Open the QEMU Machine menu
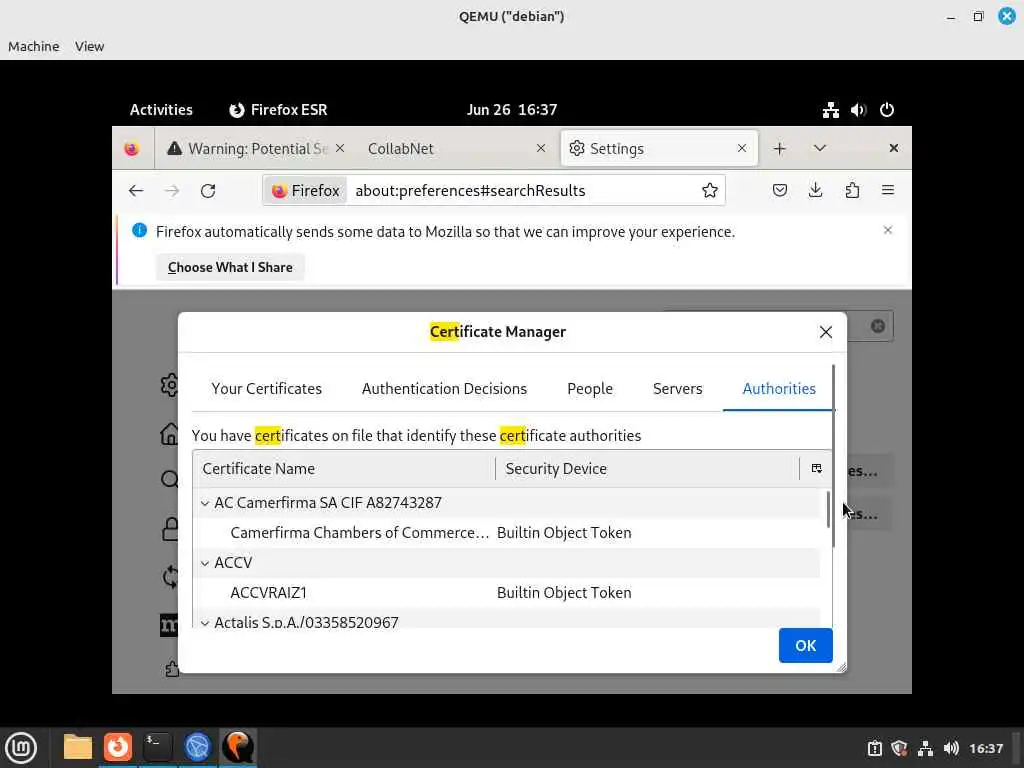The image size is (1024, 768). [x=33, y=46]
